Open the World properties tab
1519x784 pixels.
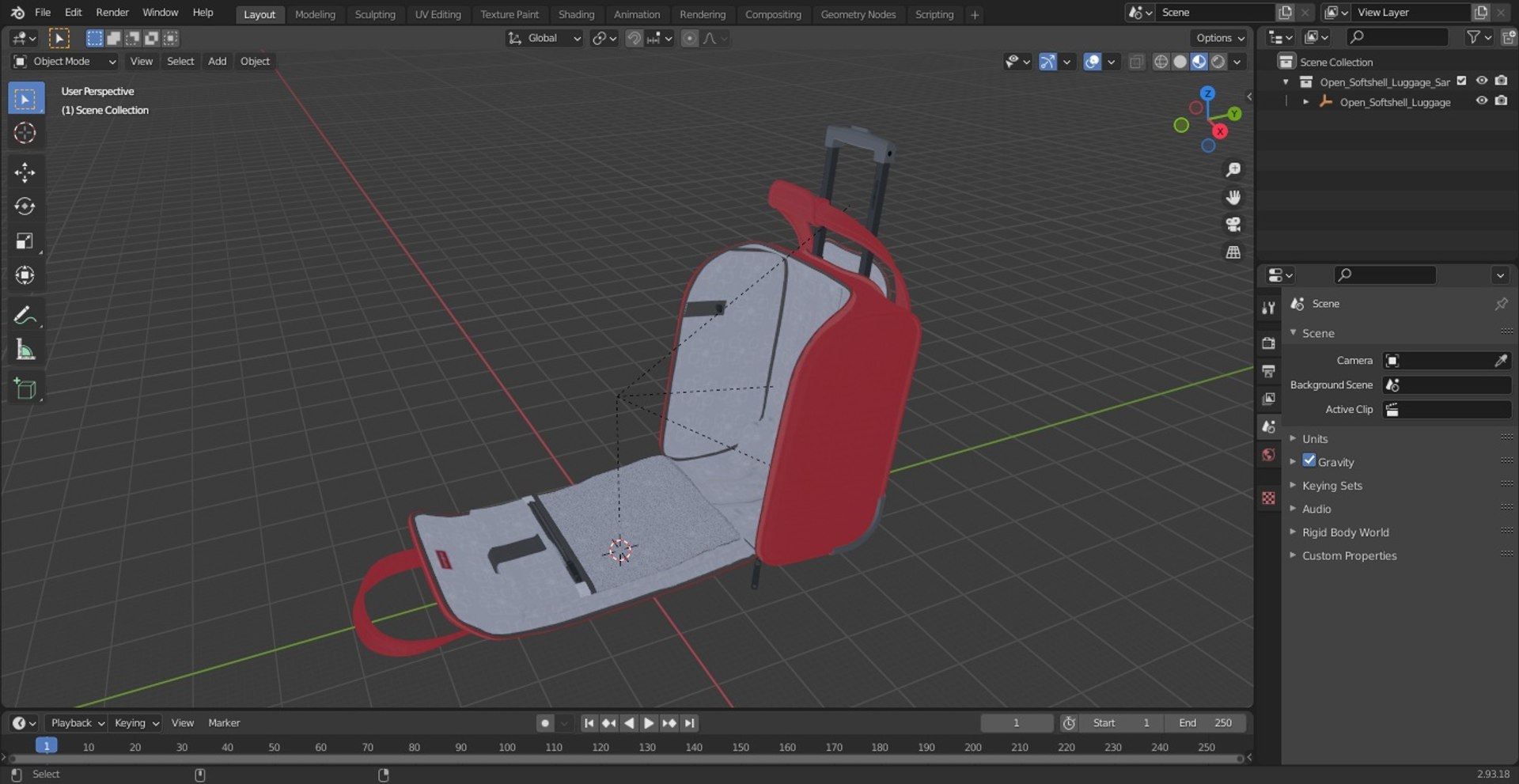[1269, 455]
